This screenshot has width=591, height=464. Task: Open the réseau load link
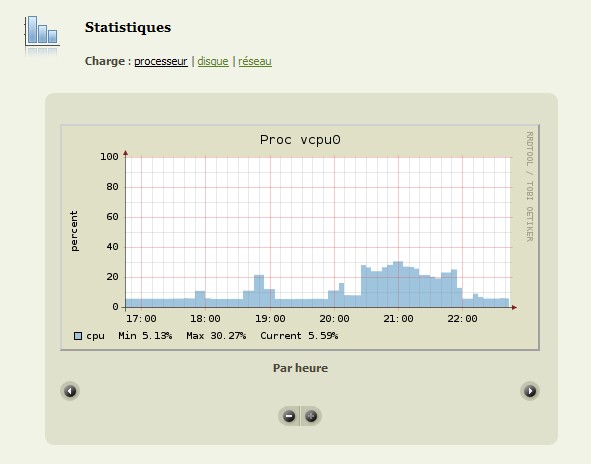(x=255, y=61)
